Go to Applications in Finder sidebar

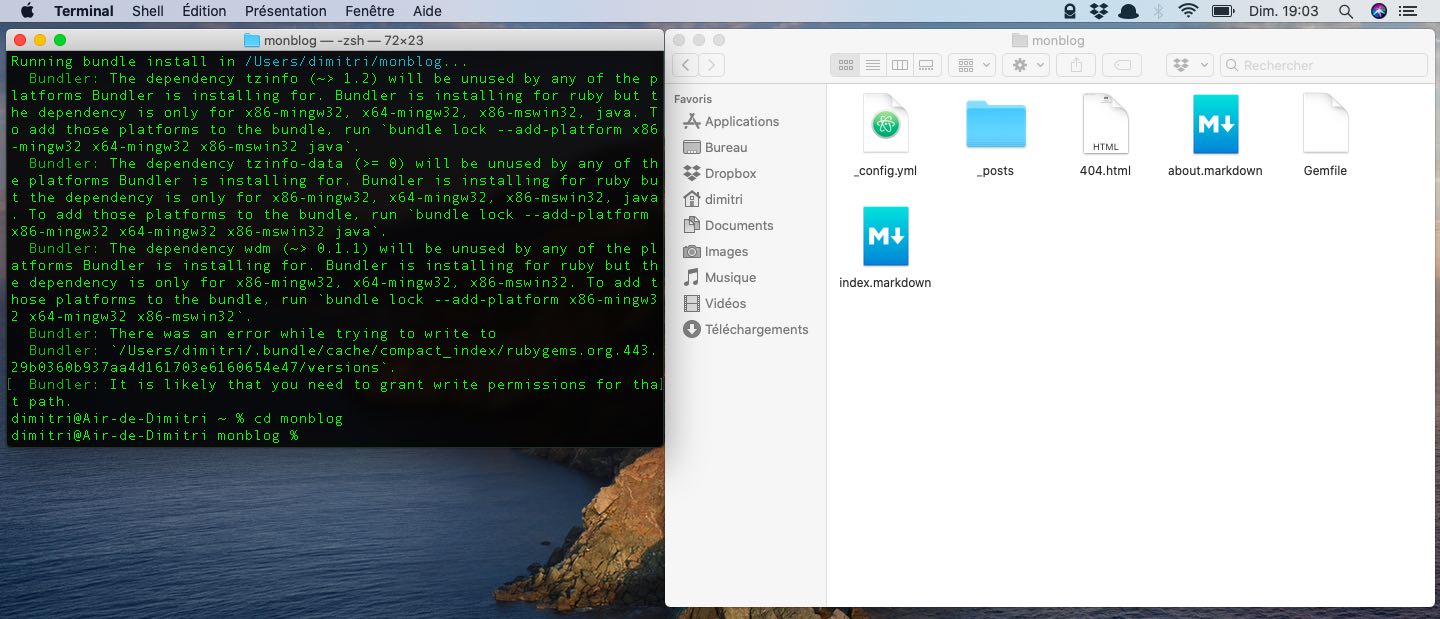pyautogui.click(x=741, y=121)
